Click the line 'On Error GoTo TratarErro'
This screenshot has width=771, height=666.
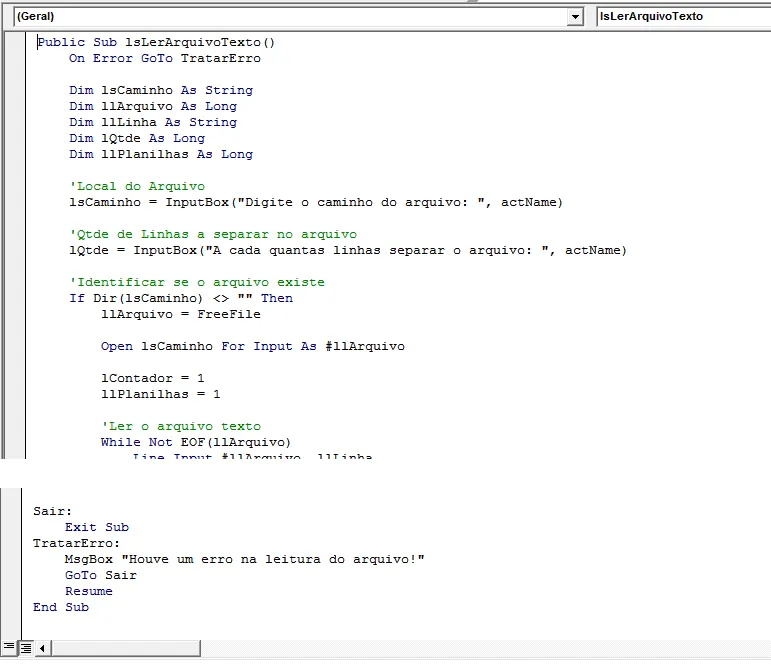tap(165, 58)
